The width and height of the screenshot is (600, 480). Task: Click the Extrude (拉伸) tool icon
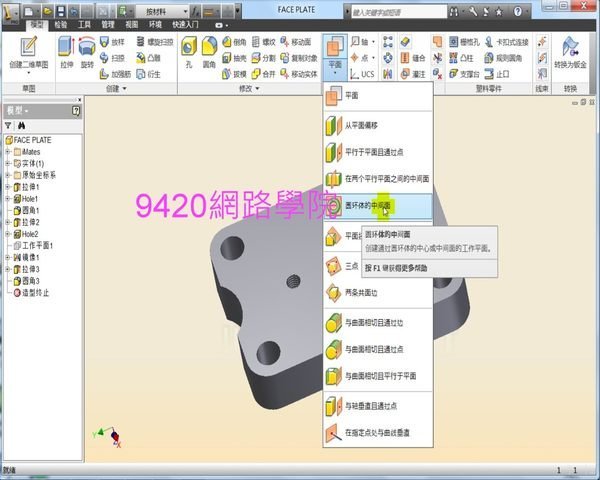(66, 47)
